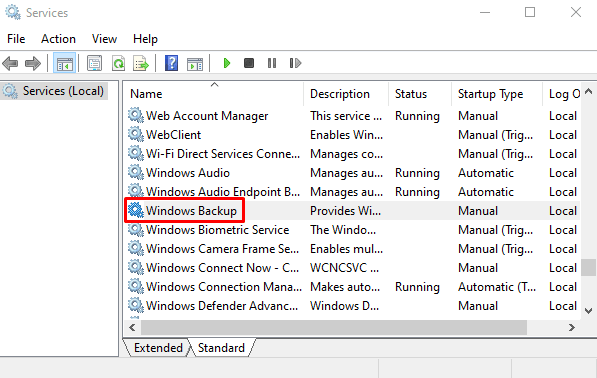Sort by the Name column header
This screenshot has width=597, height=378.
[x=214, y=94]
